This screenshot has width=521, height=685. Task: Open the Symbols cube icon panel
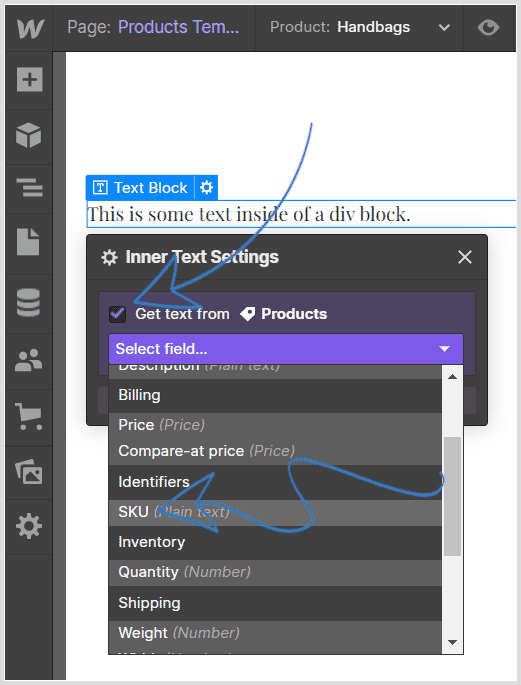(29, 135)
